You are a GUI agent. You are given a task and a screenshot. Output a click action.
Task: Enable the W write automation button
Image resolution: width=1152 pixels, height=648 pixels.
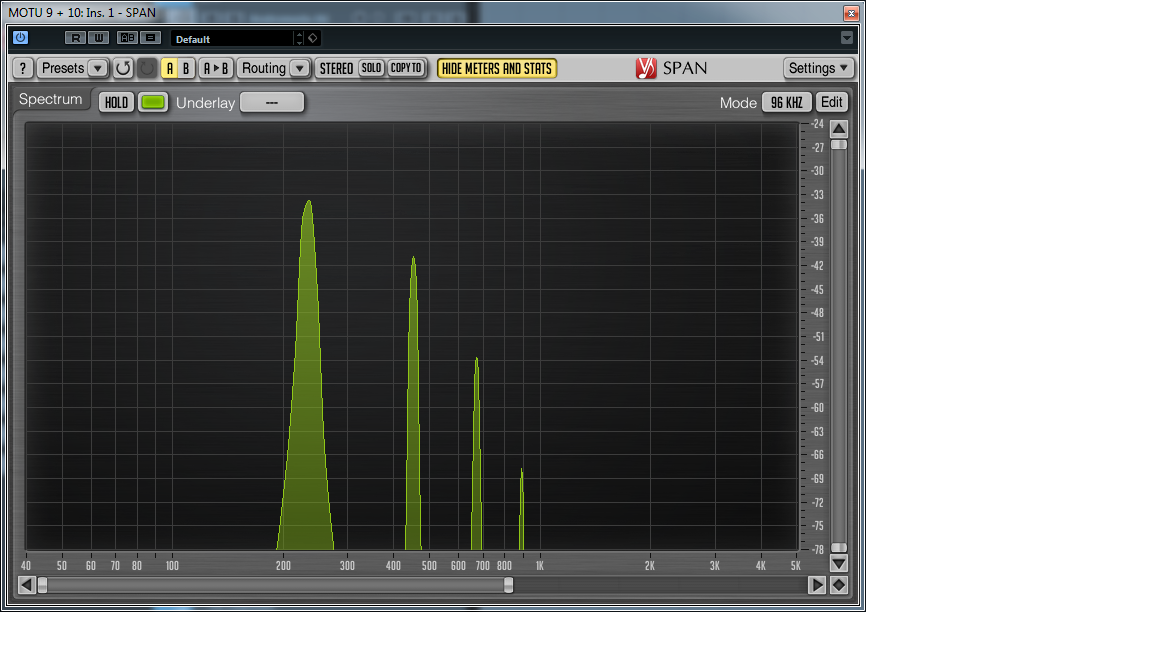(98, 37)
